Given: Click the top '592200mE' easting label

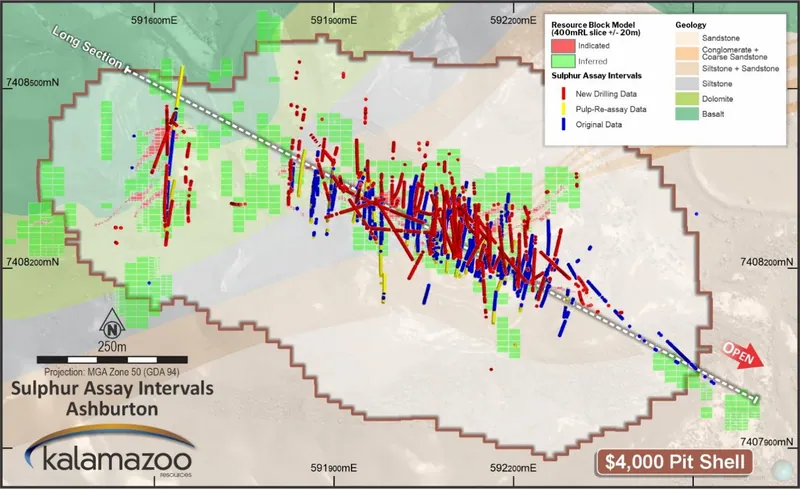Looking at the screenshot, I should 513,20.
